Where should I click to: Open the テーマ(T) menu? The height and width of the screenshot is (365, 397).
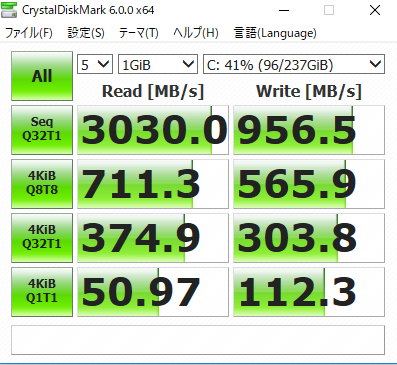pos(138,33)
